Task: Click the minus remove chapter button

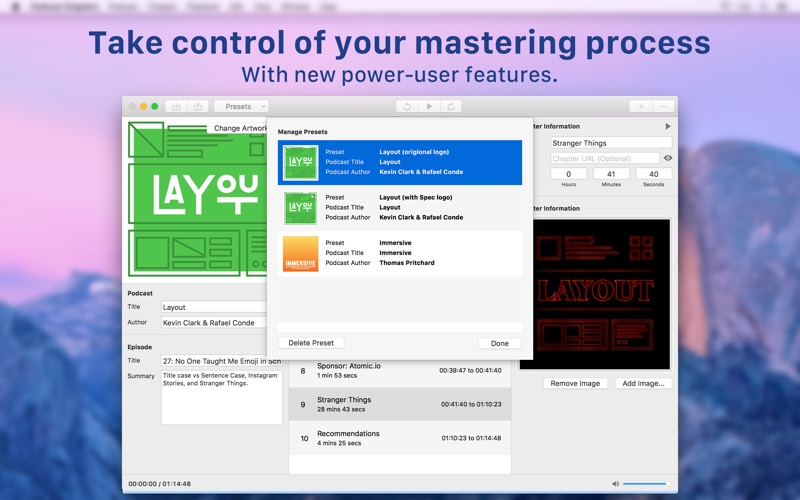Action: pos(663,107)
